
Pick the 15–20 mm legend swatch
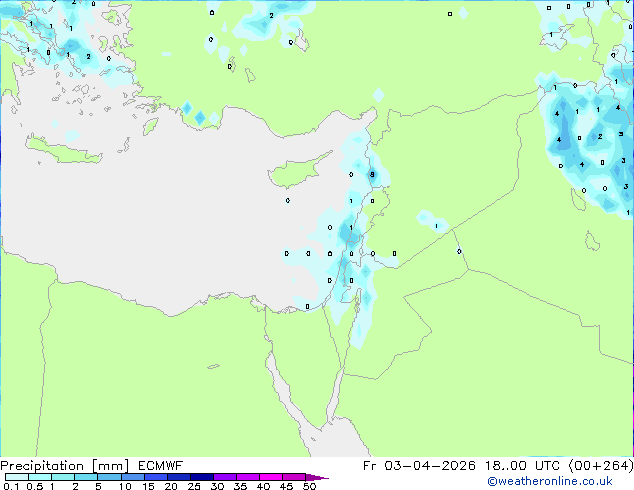click(155, 477)
